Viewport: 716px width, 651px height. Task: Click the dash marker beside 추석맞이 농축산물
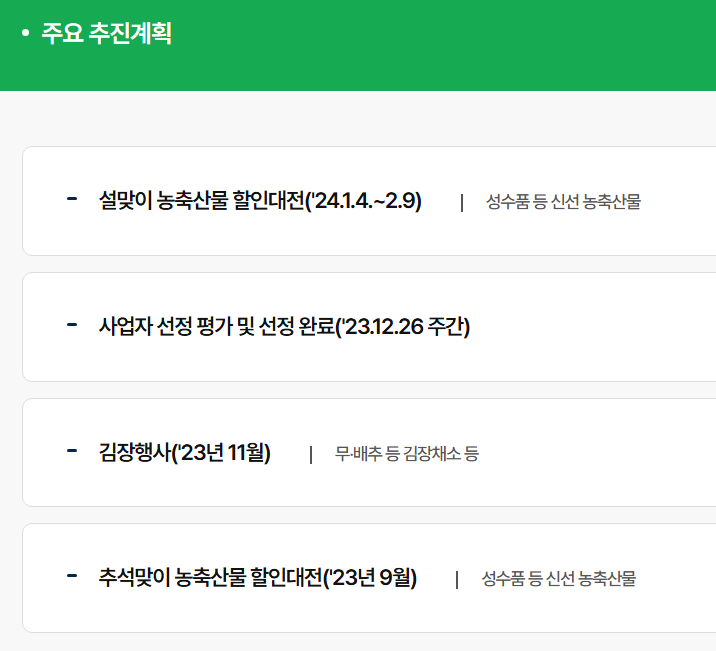click(72, 576)
